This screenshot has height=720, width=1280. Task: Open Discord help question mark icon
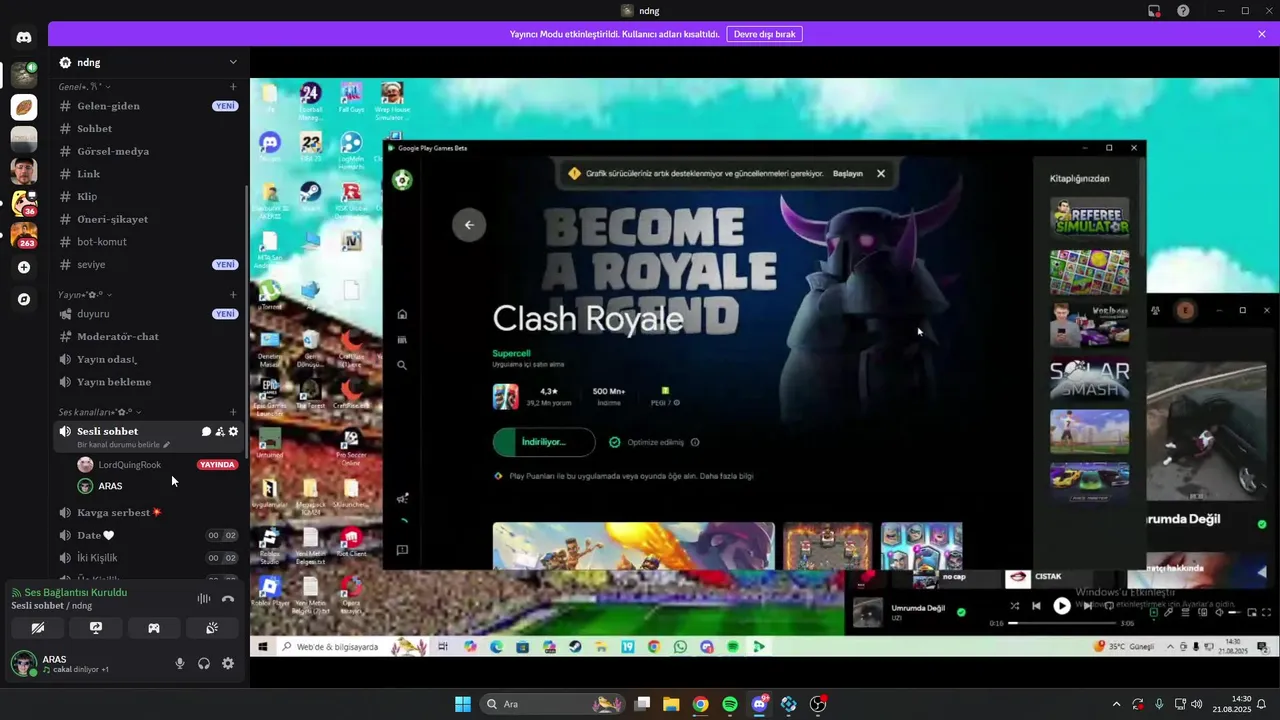[x=1183, y=11]
